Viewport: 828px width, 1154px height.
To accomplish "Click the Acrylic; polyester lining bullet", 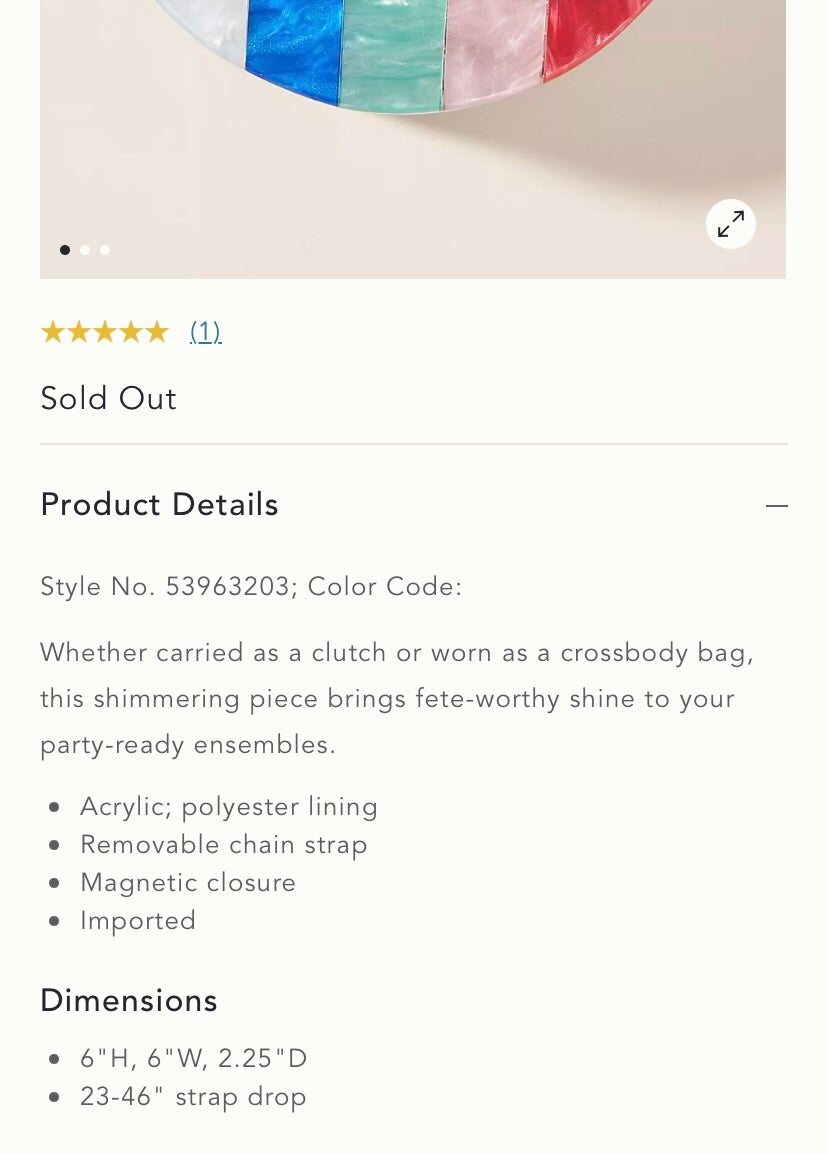I will coord(229,807).
